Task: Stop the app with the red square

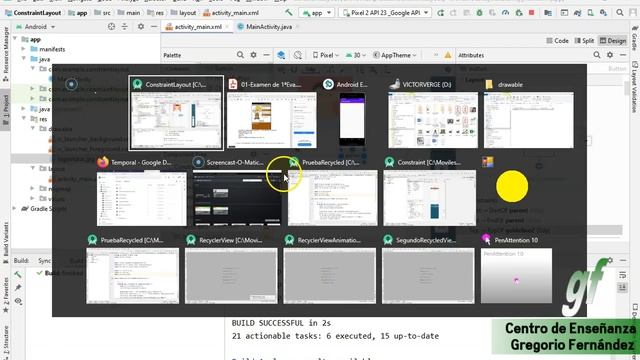Action: pos(531,13)
